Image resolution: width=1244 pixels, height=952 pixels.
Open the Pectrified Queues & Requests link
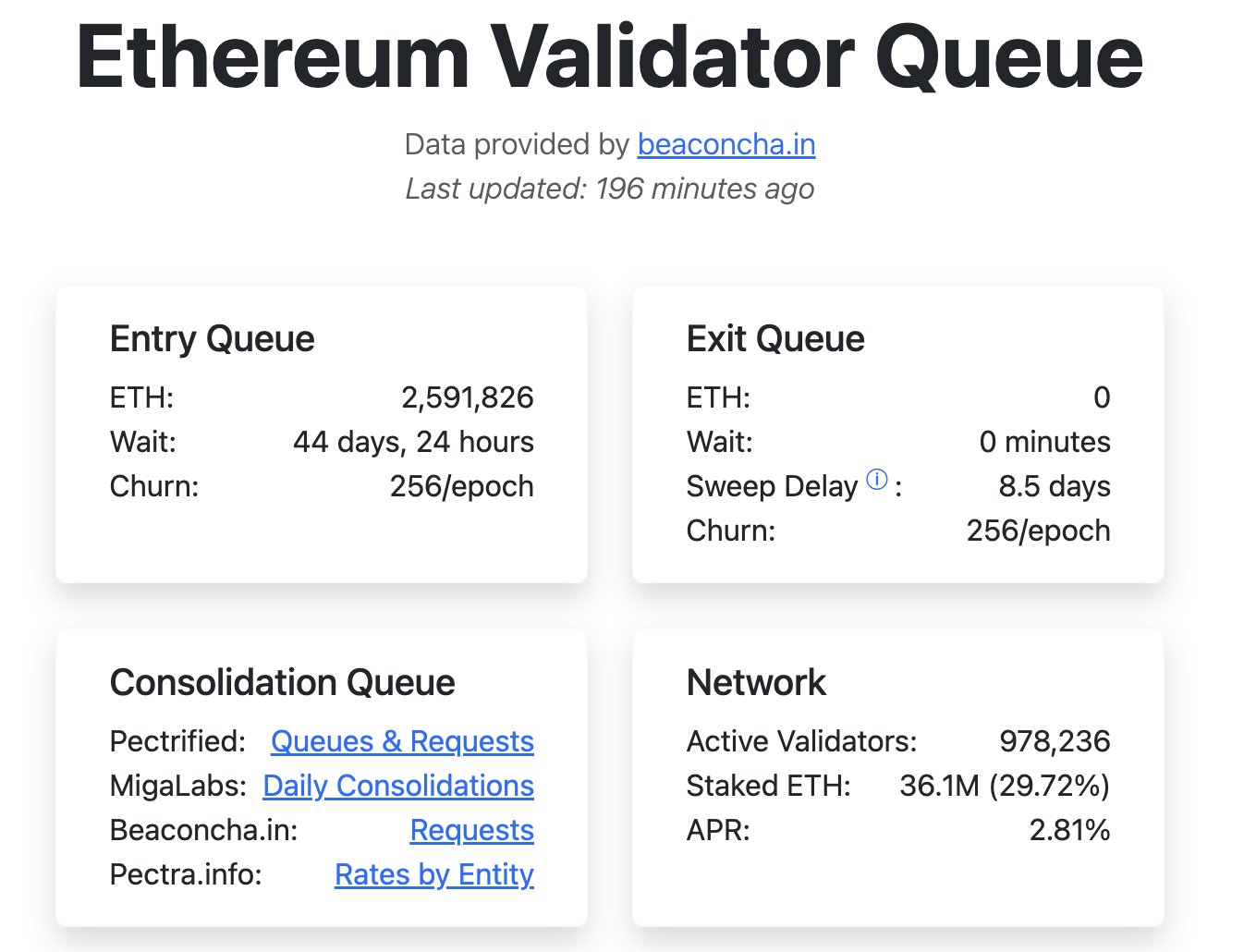coord(402,741)
